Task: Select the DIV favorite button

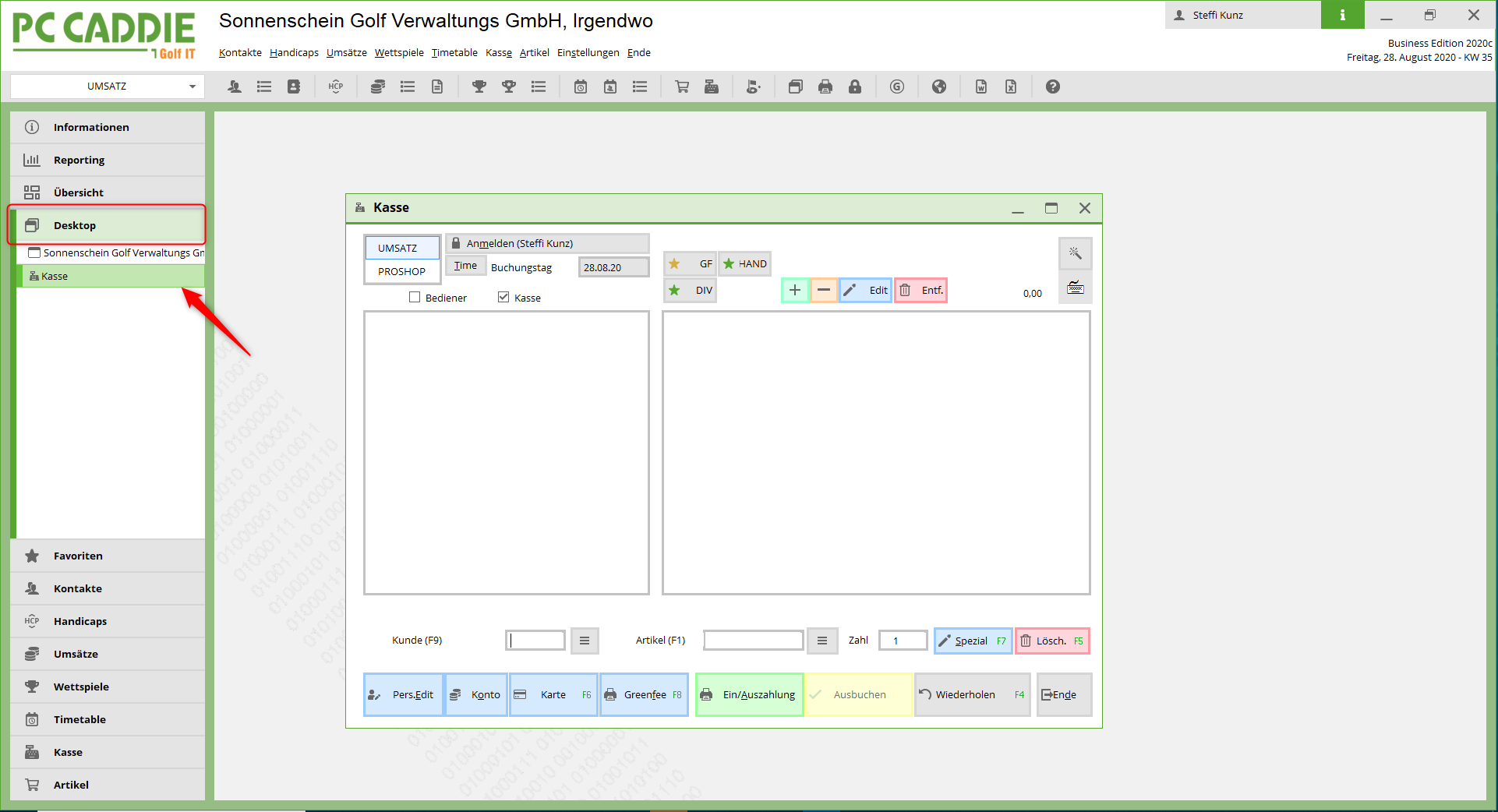Action: point(690,291)
